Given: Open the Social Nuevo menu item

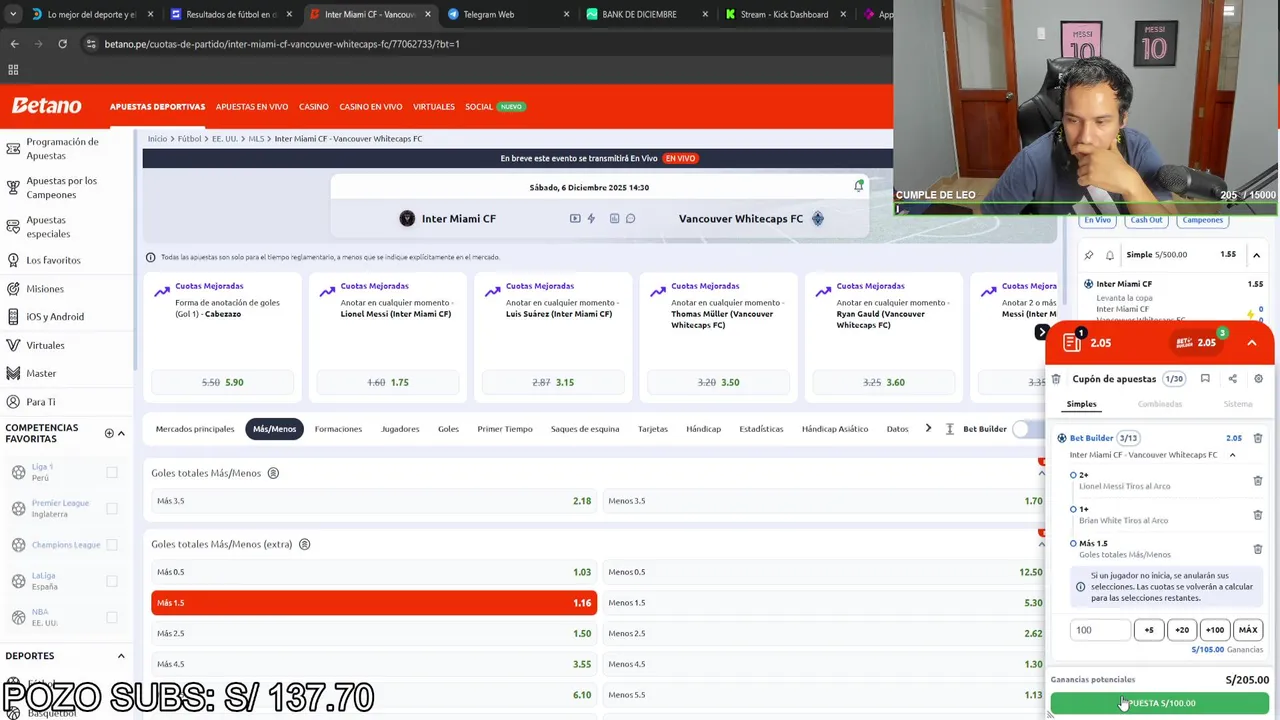Looking at the screenshot, I should 494,106.
